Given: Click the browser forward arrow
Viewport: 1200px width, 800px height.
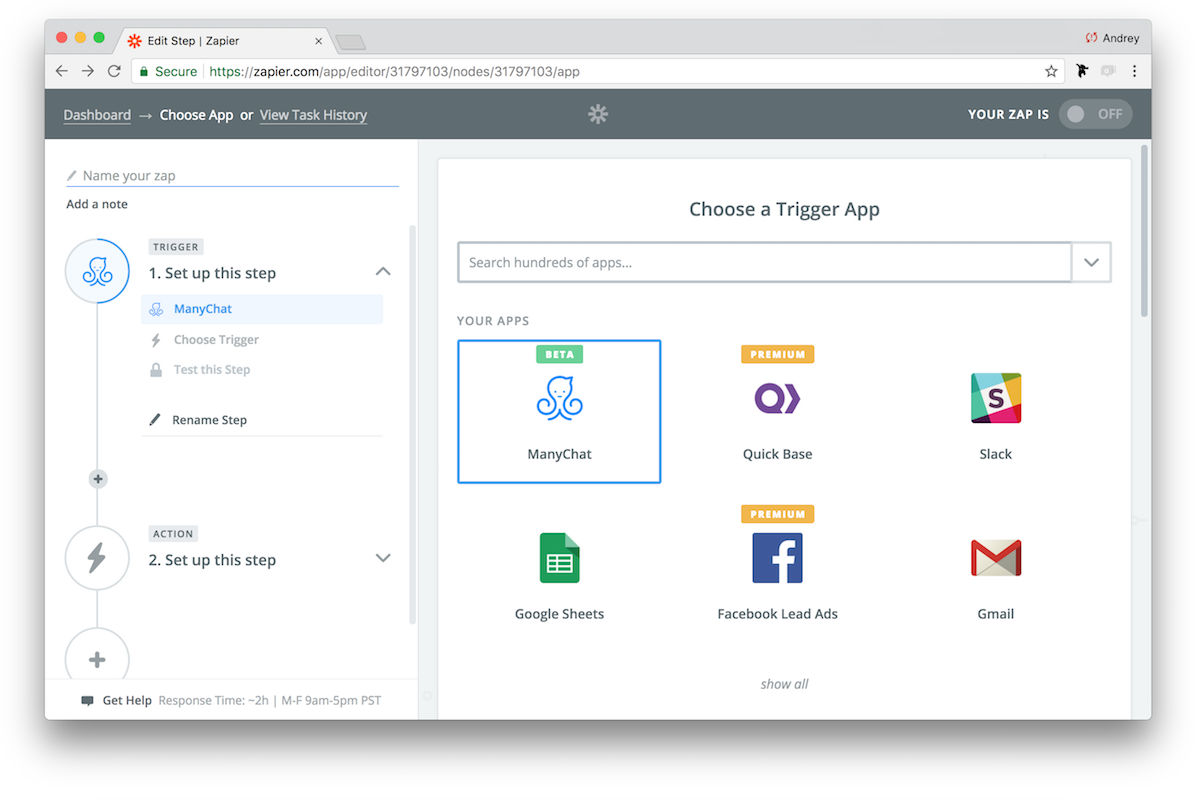Looking at the screenshot, I should [88, 71].
